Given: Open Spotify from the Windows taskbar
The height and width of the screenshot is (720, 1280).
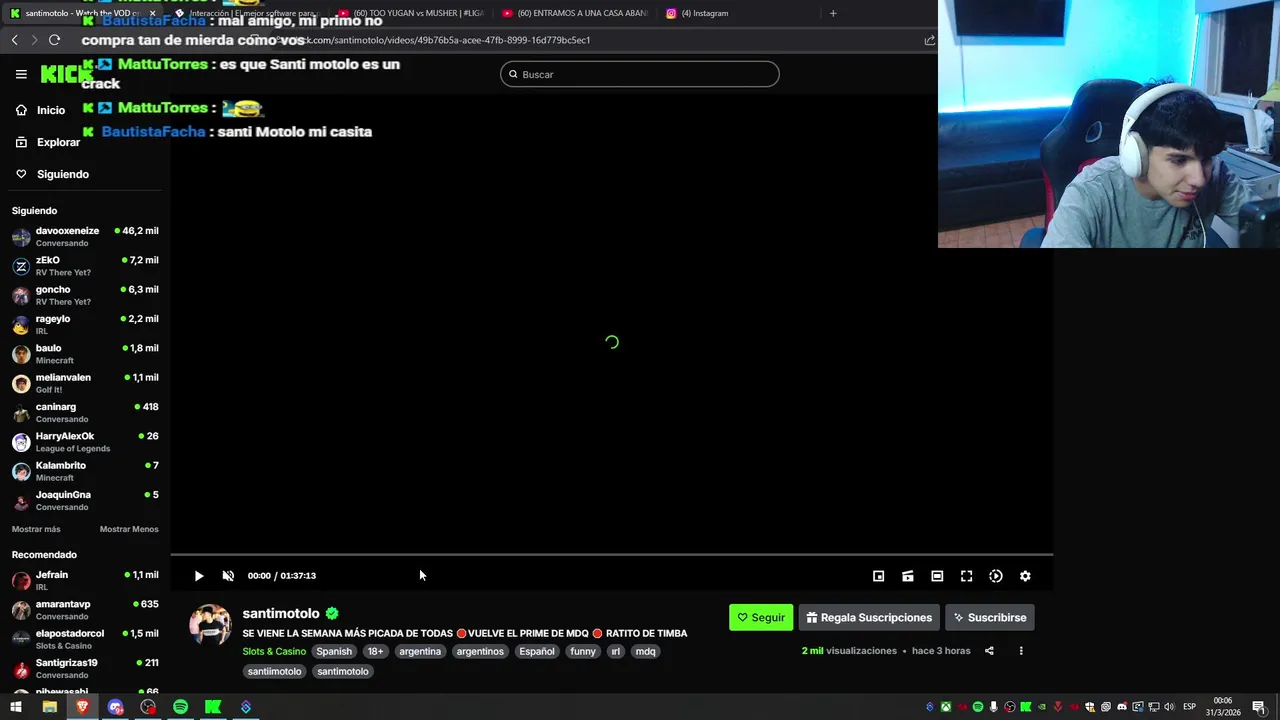Looking at the screenshot, I should pos(180,707).
